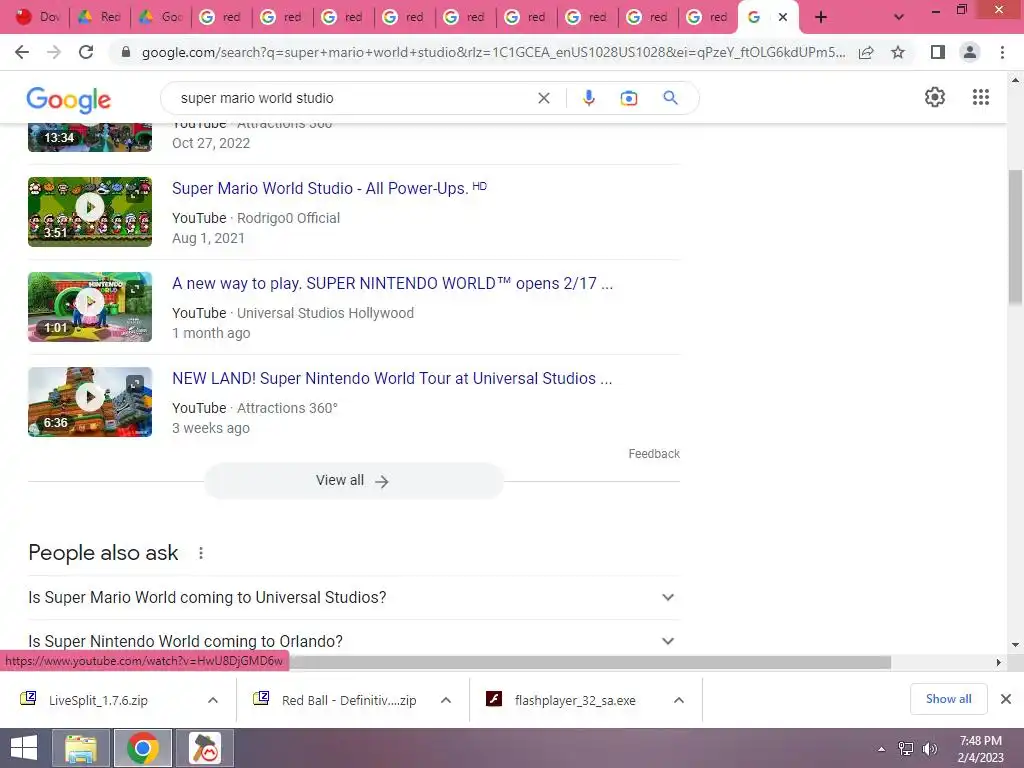This screenshot has height=768, width=1024.
Task: Click View all videos button
Action: point(353,481)
